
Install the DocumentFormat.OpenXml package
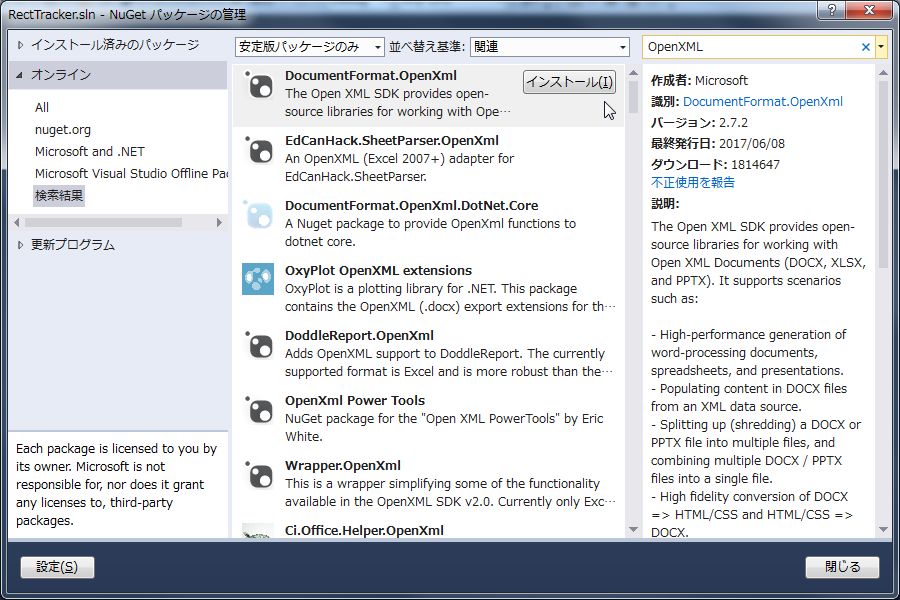pos(569,82)
